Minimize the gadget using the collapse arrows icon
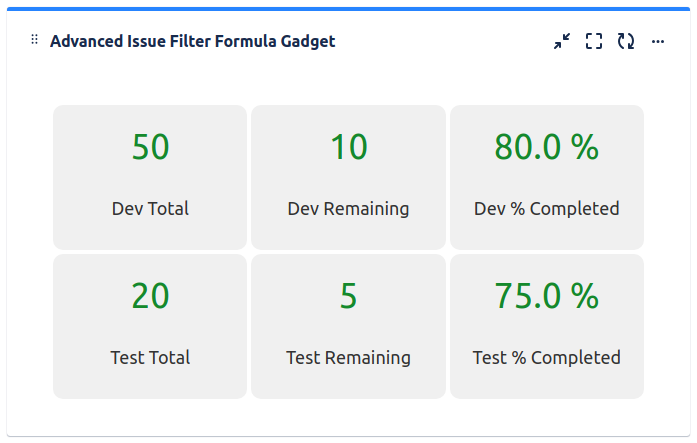Image resolution: width=697 pixels, height=443 pixels. point(562,41)
